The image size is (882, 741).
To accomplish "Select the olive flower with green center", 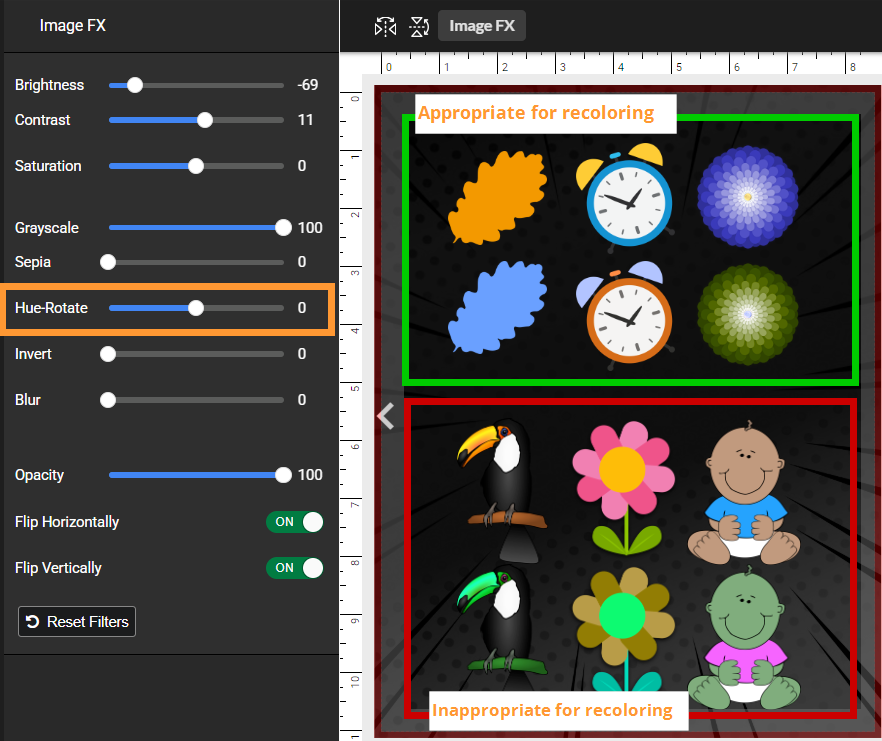I will coord(624,629).
